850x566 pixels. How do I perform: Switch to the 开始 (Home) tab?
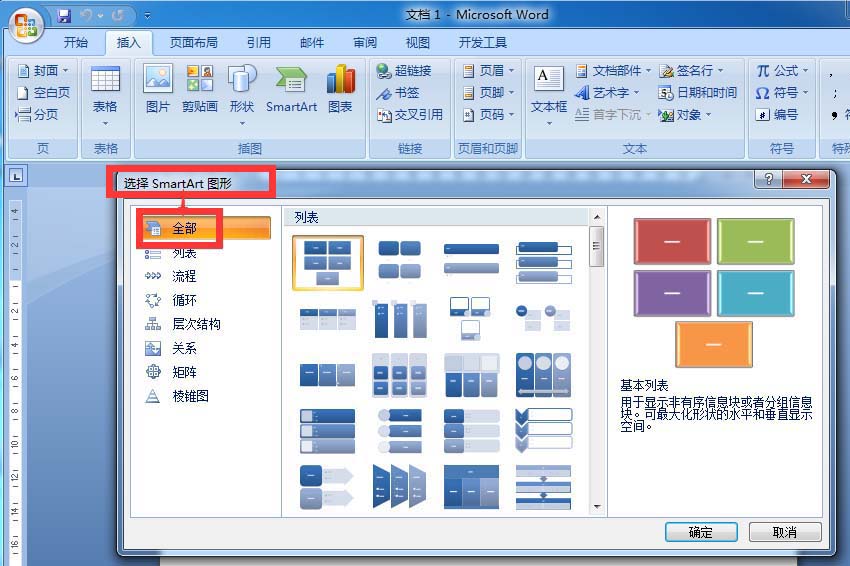(75, 42)
